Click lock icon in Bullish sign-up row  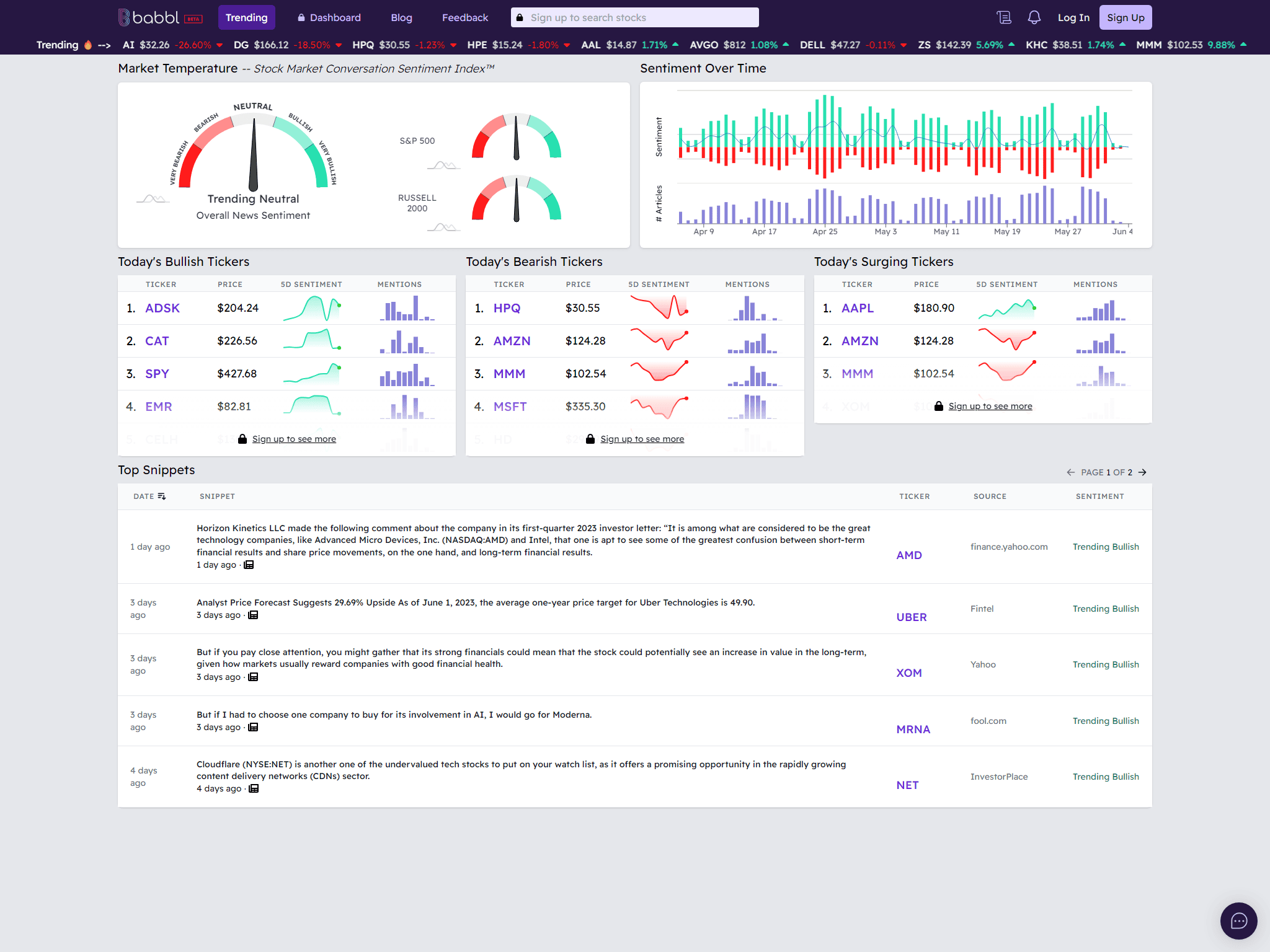tap(242, 439)
